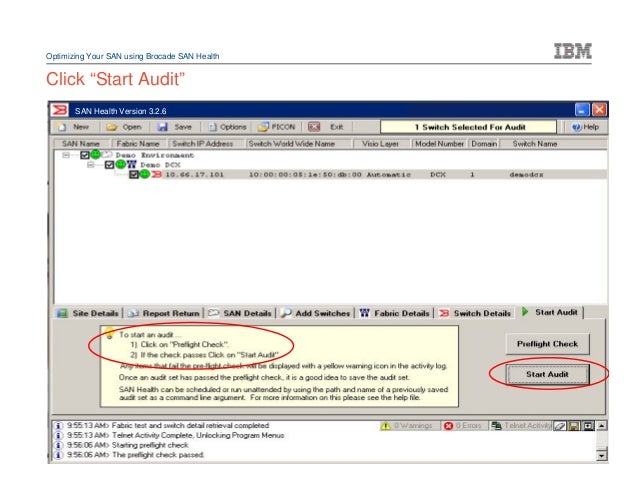
Task: Collapse the Demo DCX tree node
Action: (90, 165)
